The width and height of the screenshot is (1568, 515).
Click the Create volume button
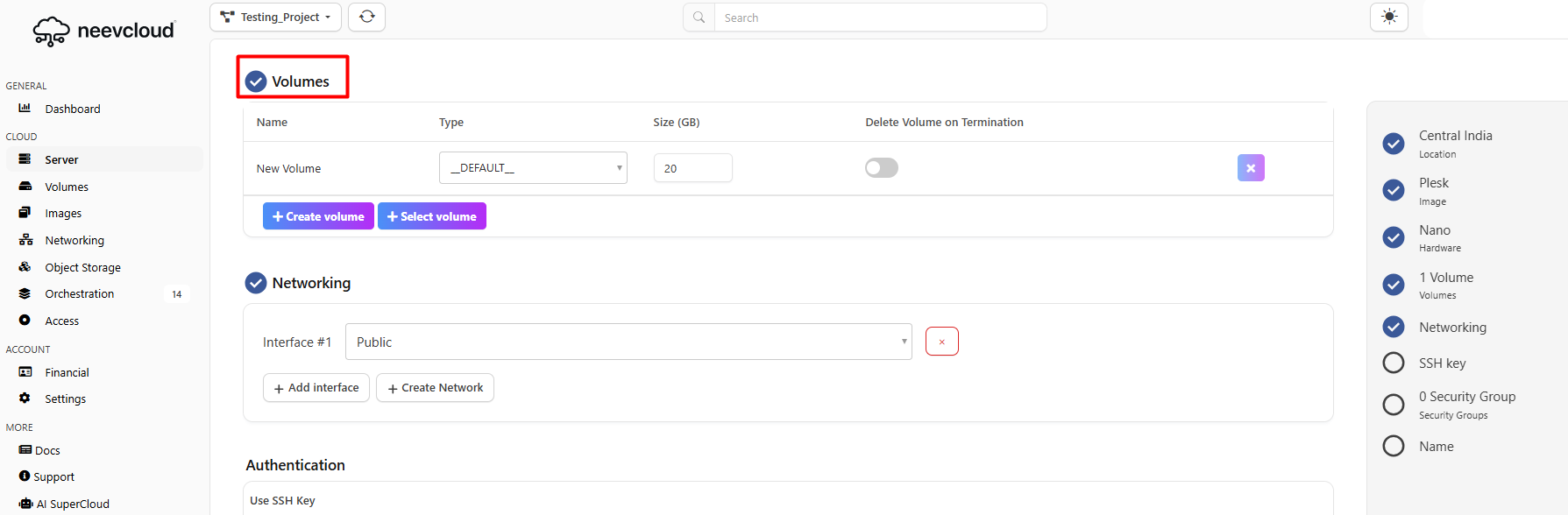tap(318, 216)
